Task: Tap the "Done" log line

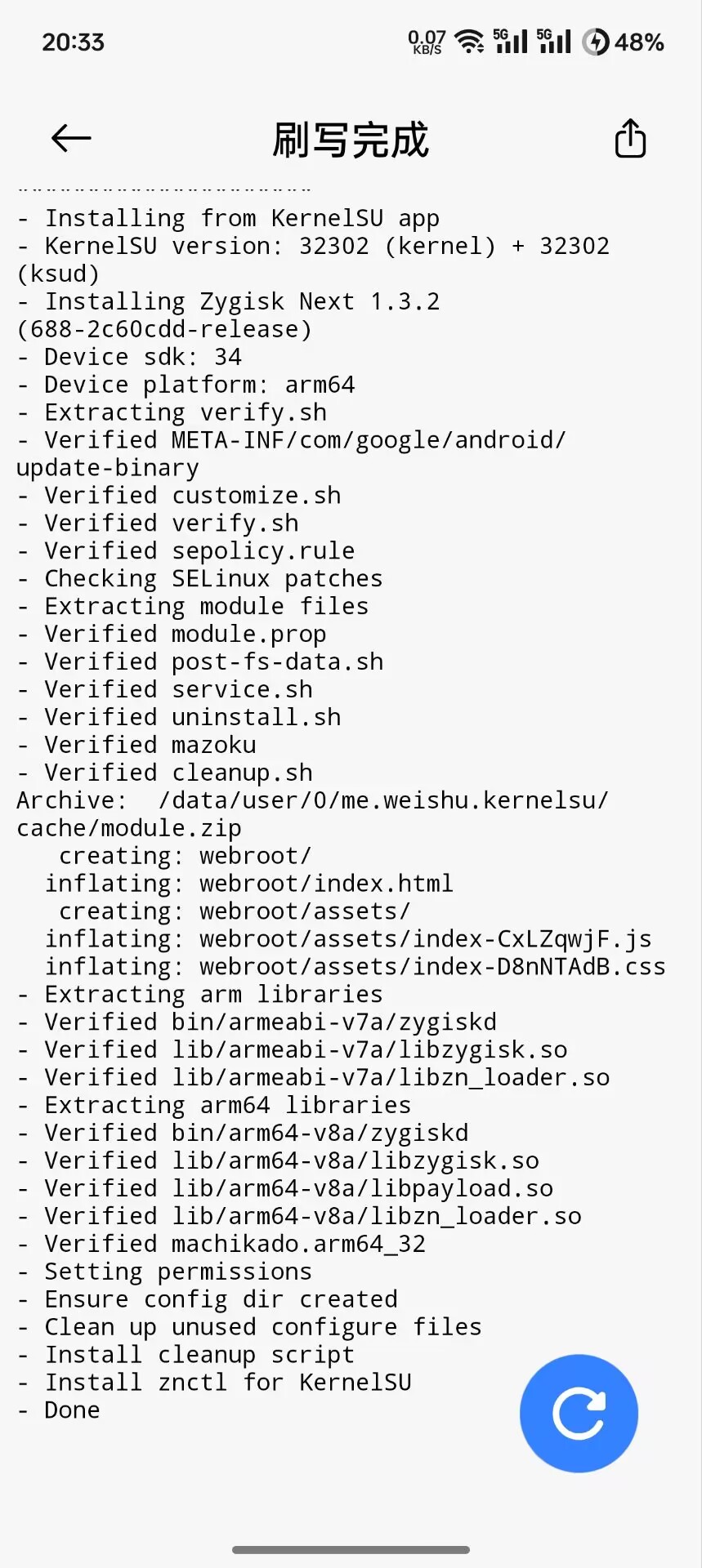Action: [72, 1410]
